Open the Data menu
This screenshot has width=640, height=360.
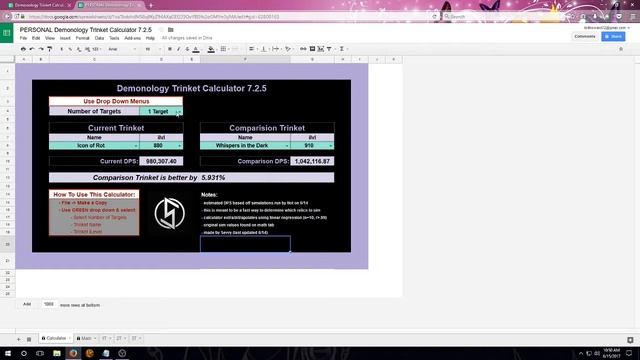click(99, 38)
